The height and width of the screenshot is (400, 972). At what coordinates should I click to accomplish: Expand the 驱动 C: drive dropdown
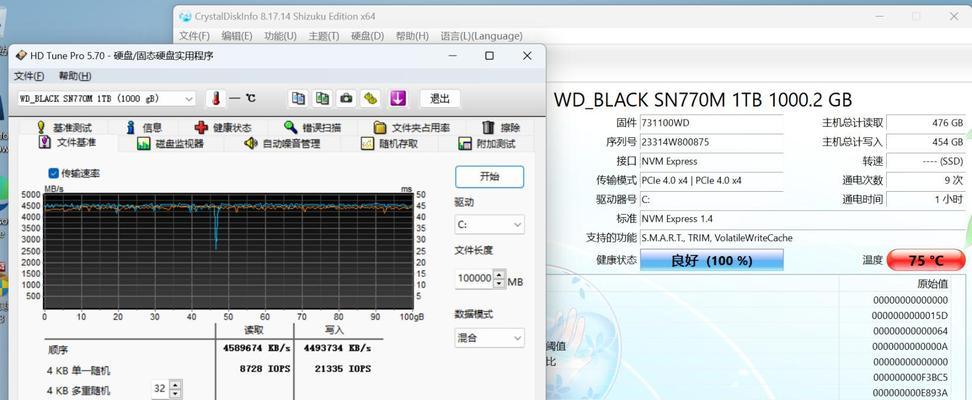click(490, 224)
